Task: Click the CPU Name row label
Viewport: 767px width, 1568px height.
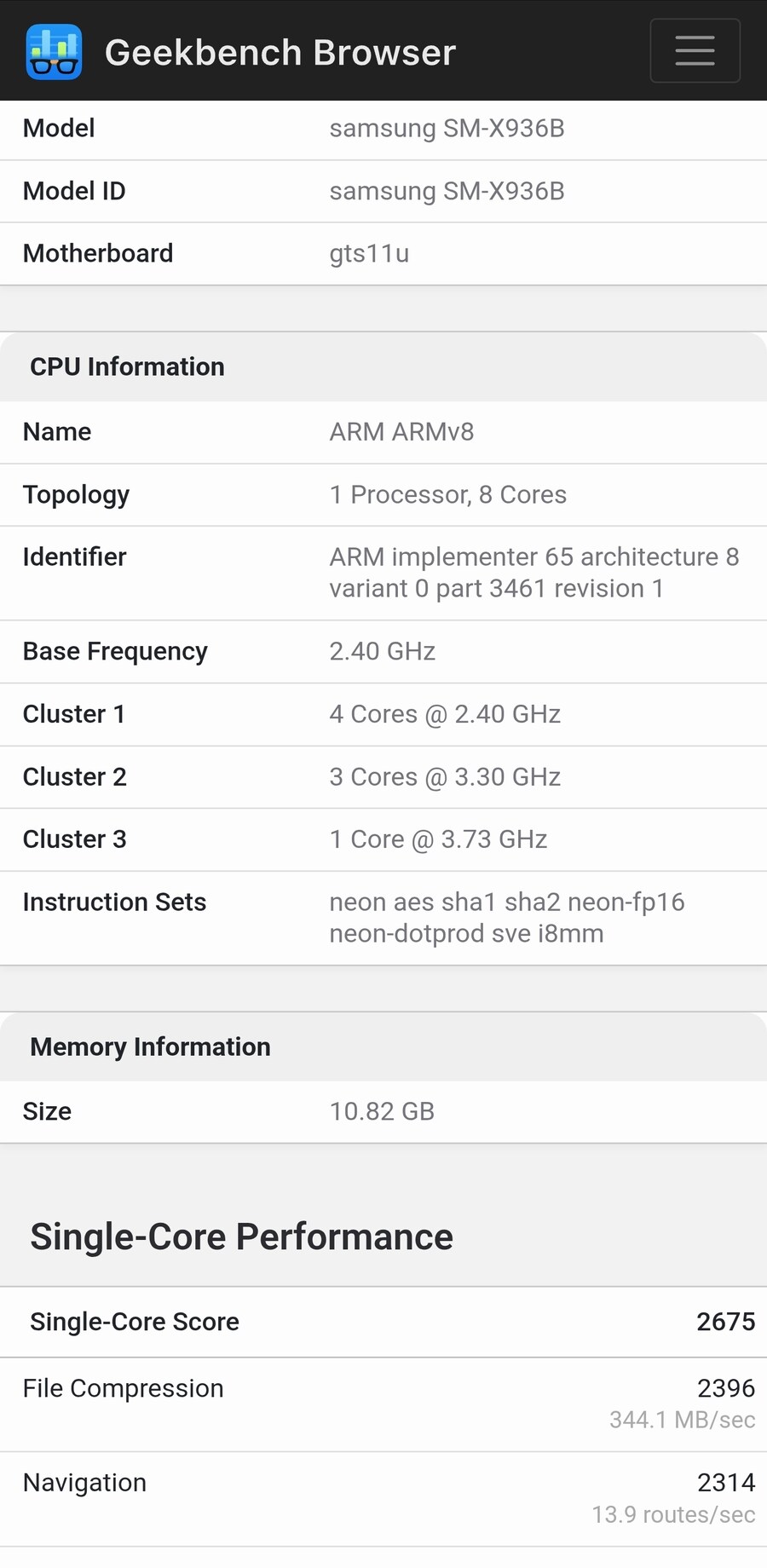Action: [x=57, y=432]
